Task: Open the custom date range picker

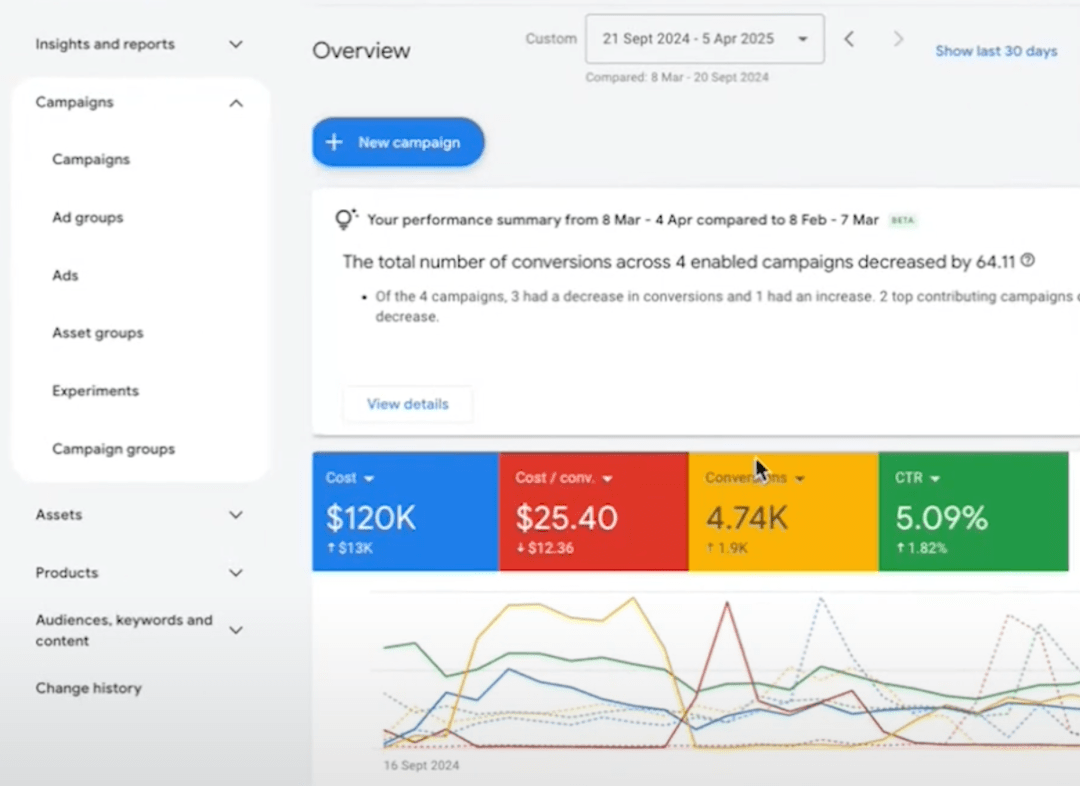Action: pyautogui.click(x=704, y=39)
